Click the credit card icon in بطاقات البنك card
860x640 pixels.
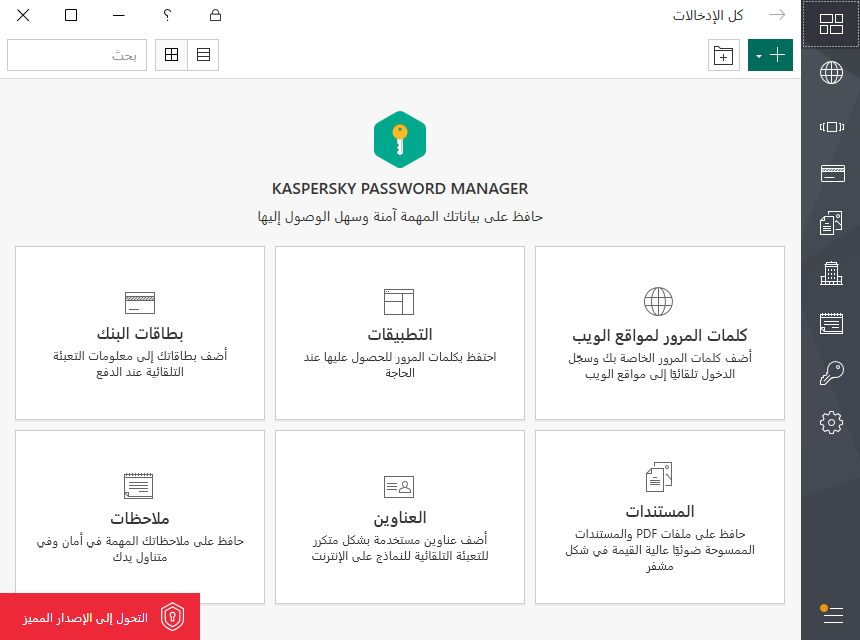click(x=140, y=303)
